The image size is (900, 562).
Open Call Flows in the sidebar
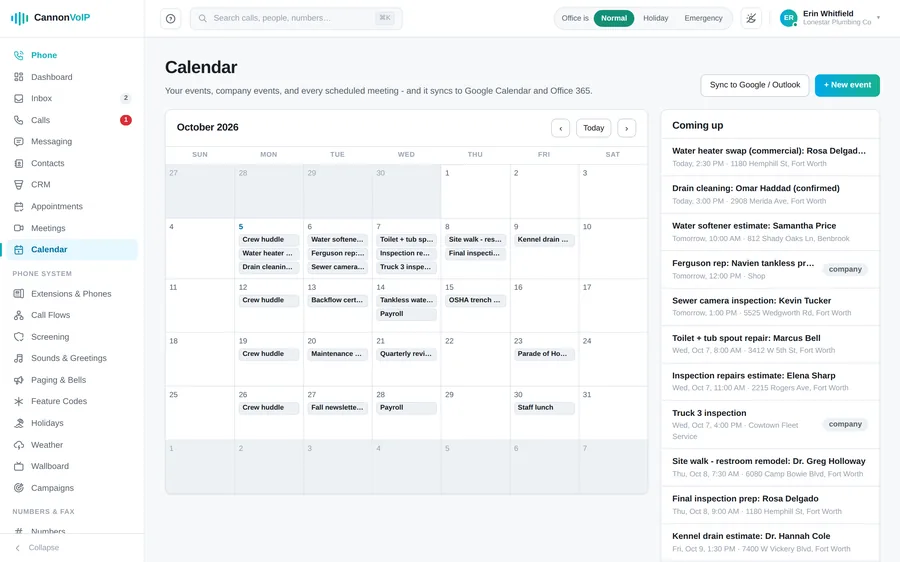tap(72, 315)
